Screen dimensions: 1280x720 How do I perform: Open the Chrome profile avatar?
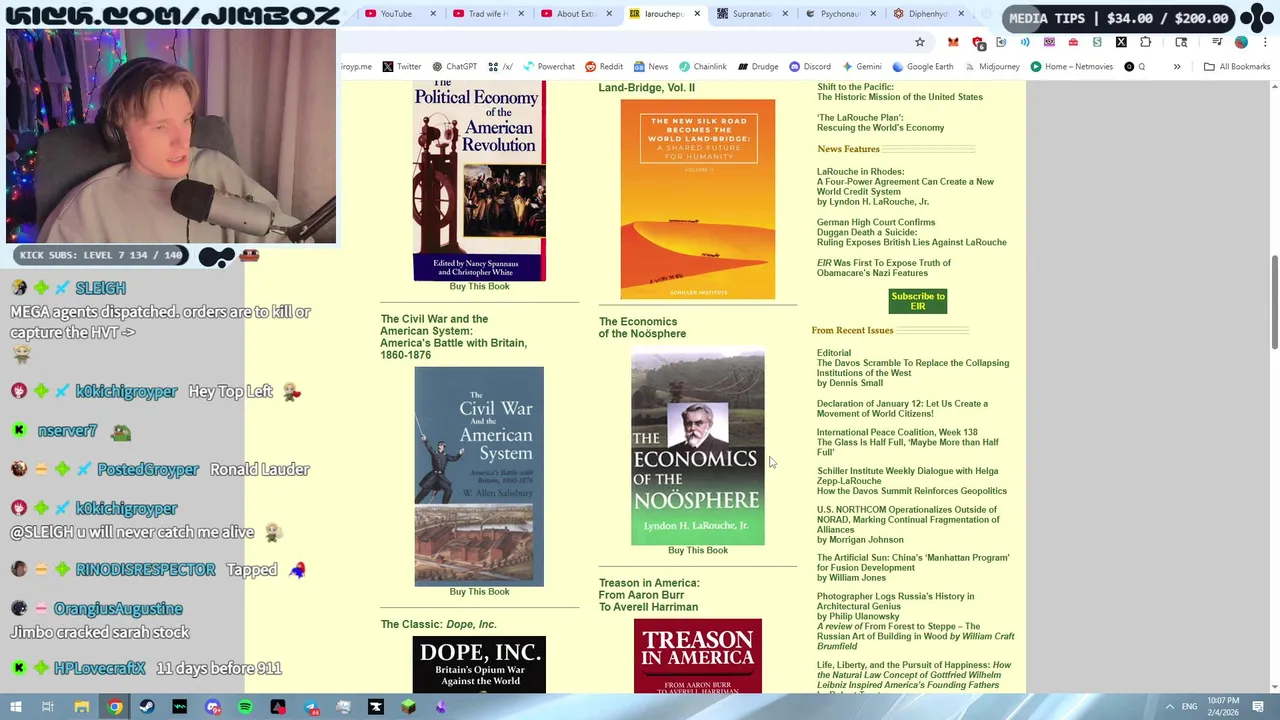coord(1241,42)
